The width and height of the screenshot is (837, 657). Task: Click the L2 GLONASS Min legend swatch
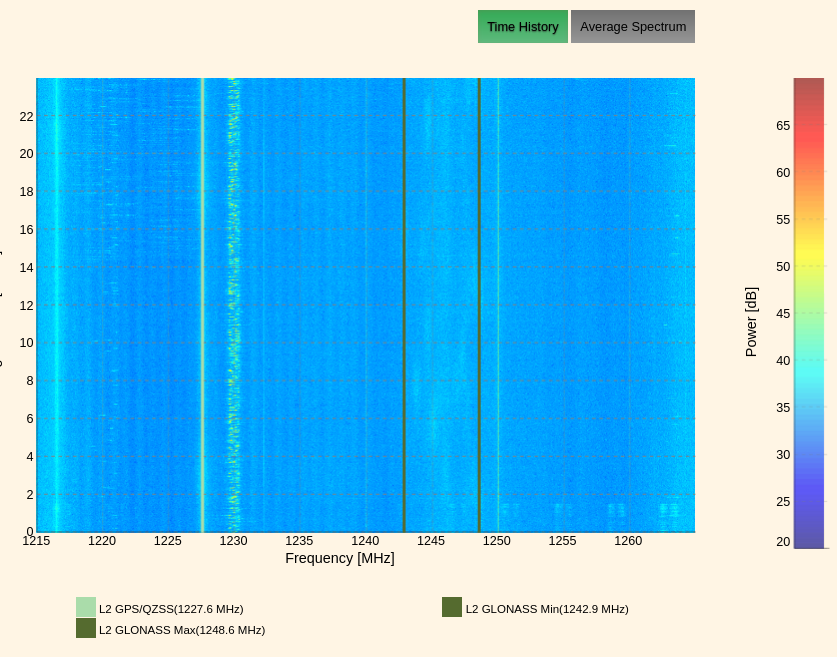click(452, 607)
